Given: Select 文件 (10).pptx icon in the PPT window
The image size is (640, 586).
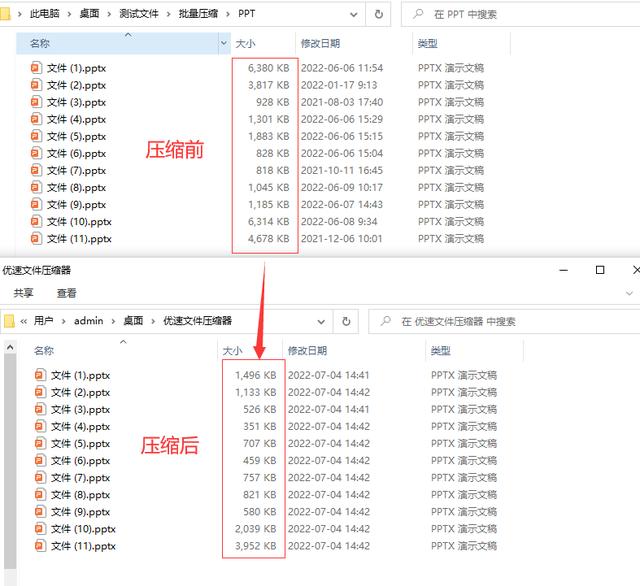Looking at the screenshot, I should pyautogui.click(x=36, y=221).
